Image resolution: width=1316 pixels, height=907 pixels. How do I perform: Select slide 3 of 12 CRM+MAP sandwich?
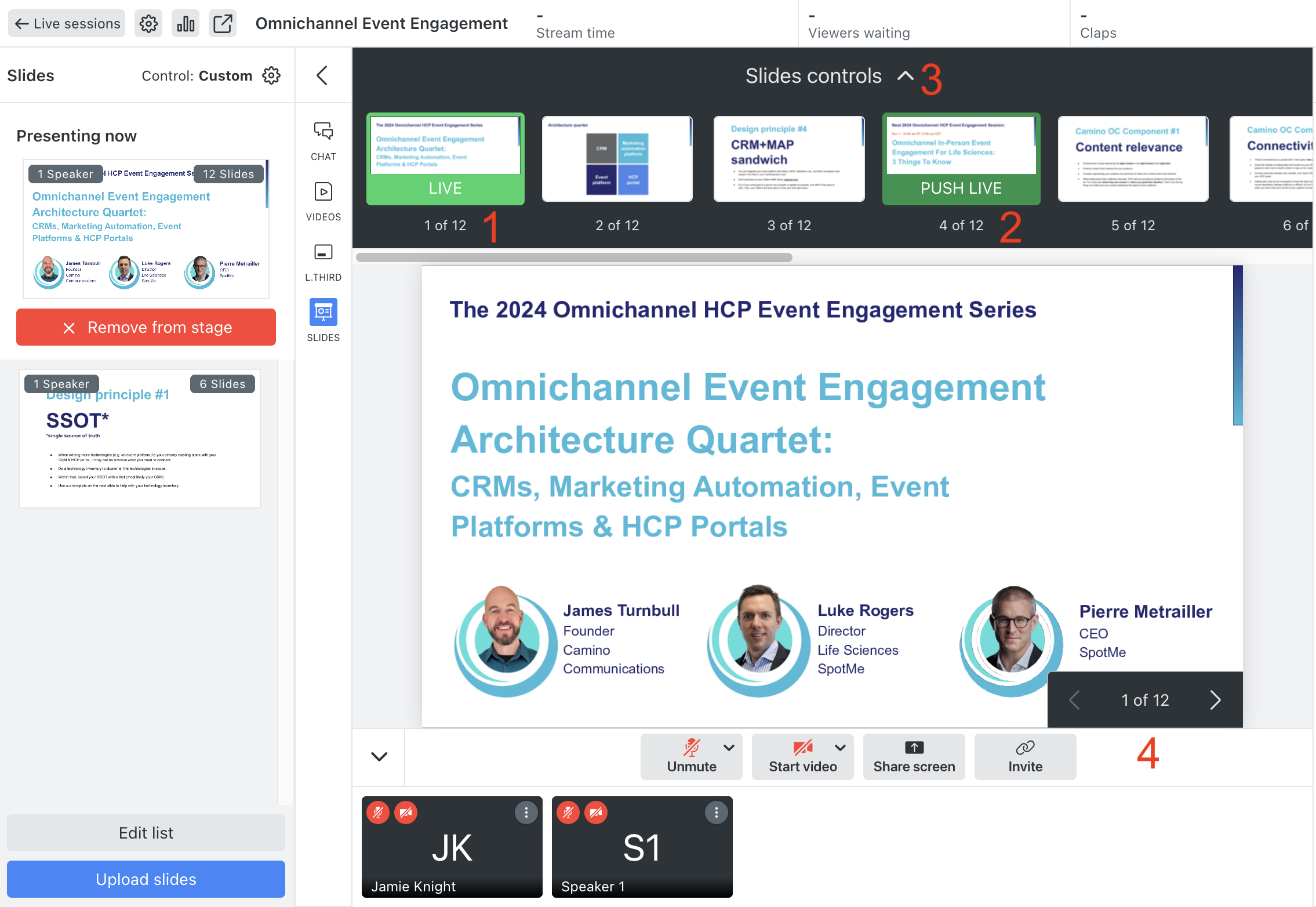789,159
